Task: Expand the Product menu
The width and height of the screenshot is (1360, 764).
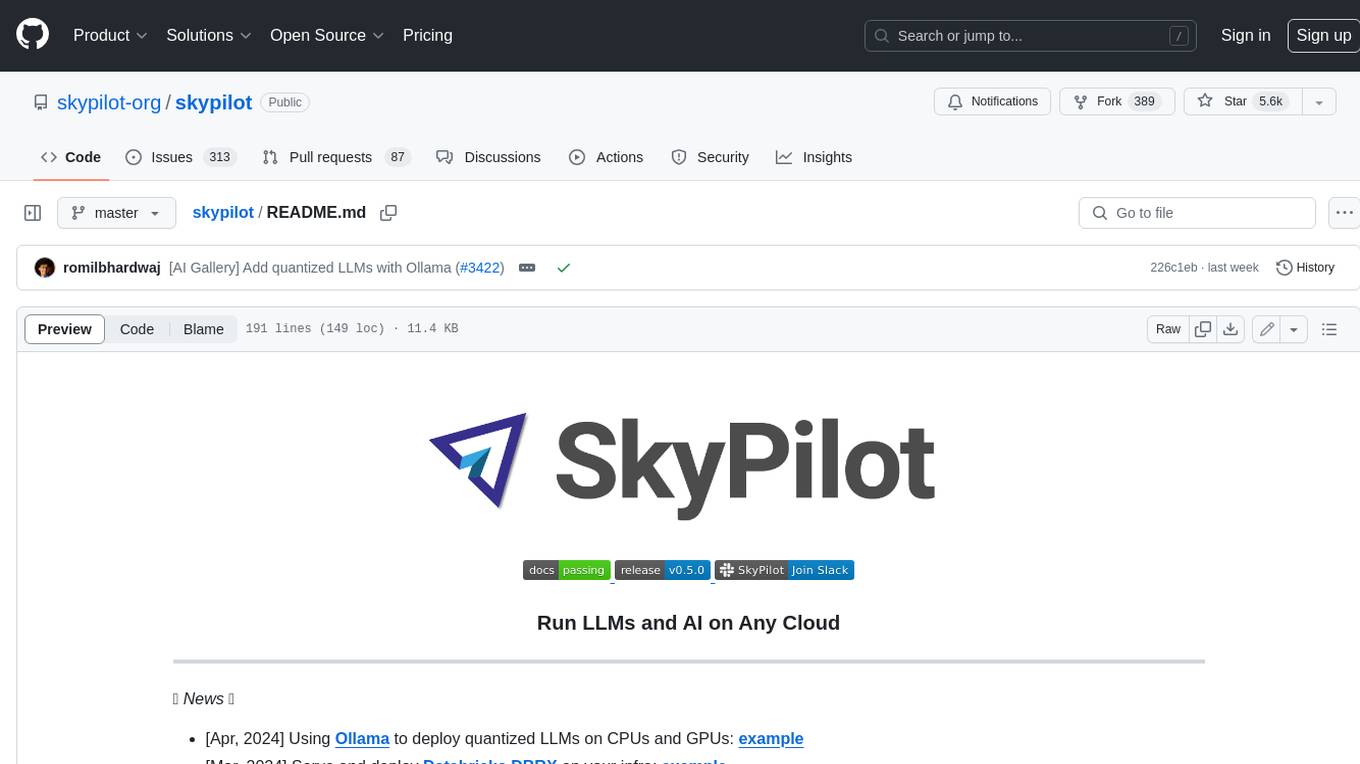Action: tap(110, 35)
